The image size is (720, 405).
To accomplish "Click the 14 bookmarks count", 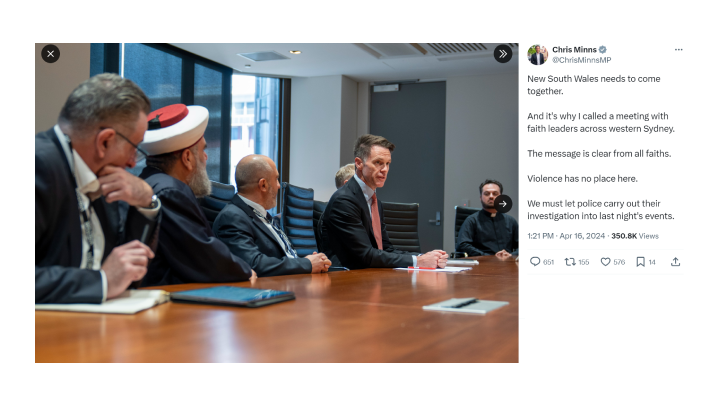I will [x=652, y=262].
